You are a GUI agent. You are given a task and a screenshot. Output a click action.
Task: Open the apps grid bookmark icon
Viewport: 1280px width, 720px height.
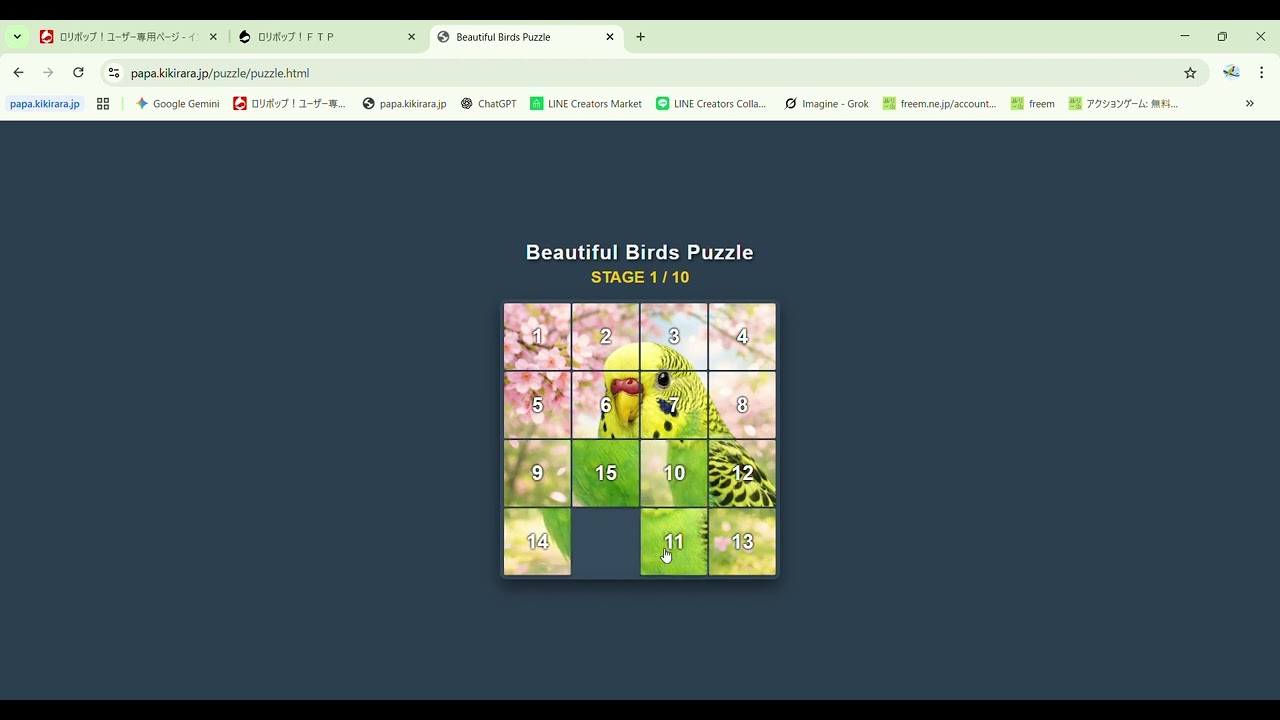pyautogui.click(x=103, y=104)
